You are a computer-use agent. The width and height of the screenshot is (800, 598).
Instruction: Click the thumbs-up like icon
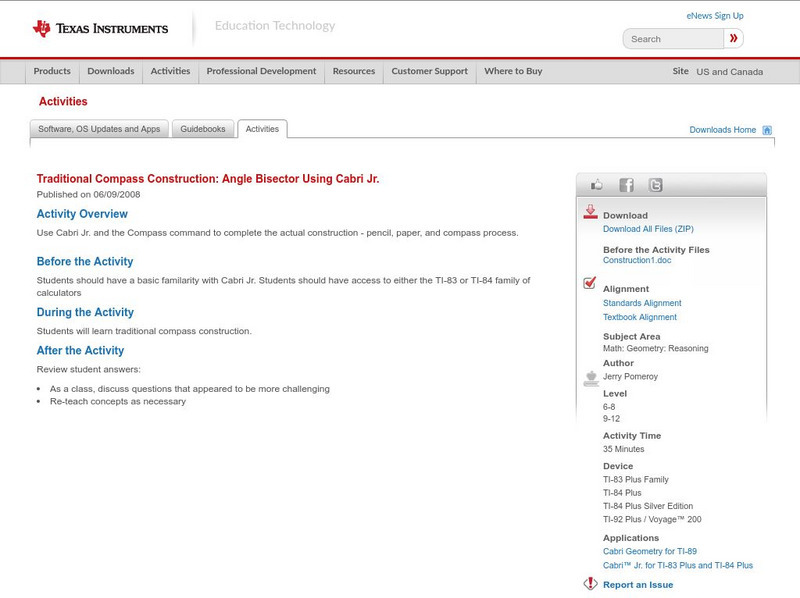[x=597, y=185]
